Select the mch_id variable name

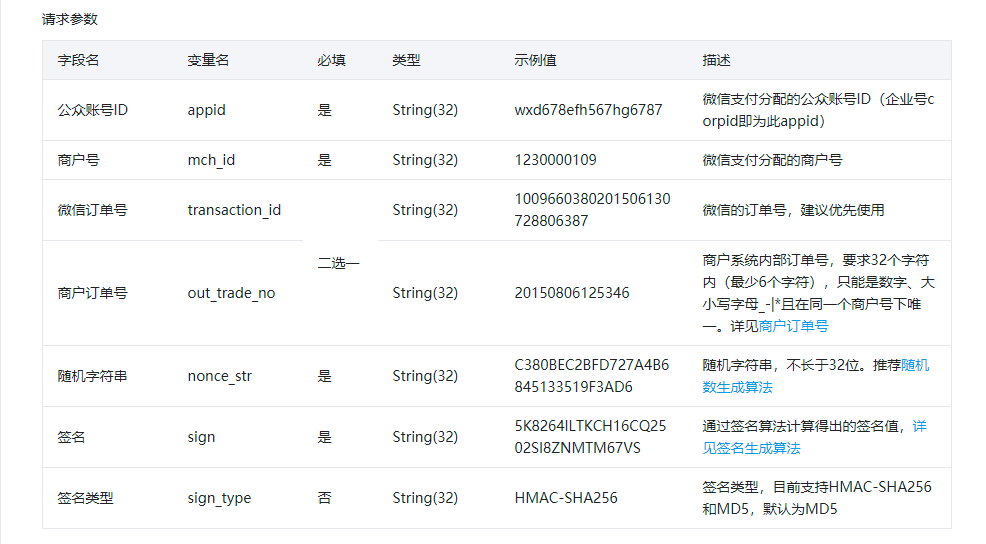[211, 160]
